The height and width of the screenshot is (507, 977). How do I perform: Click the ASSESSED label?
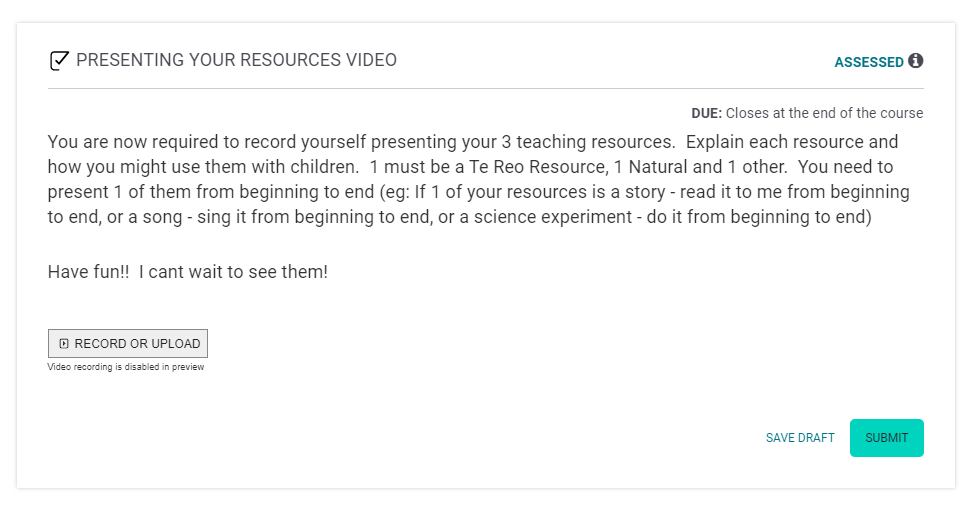coord(868,62)
